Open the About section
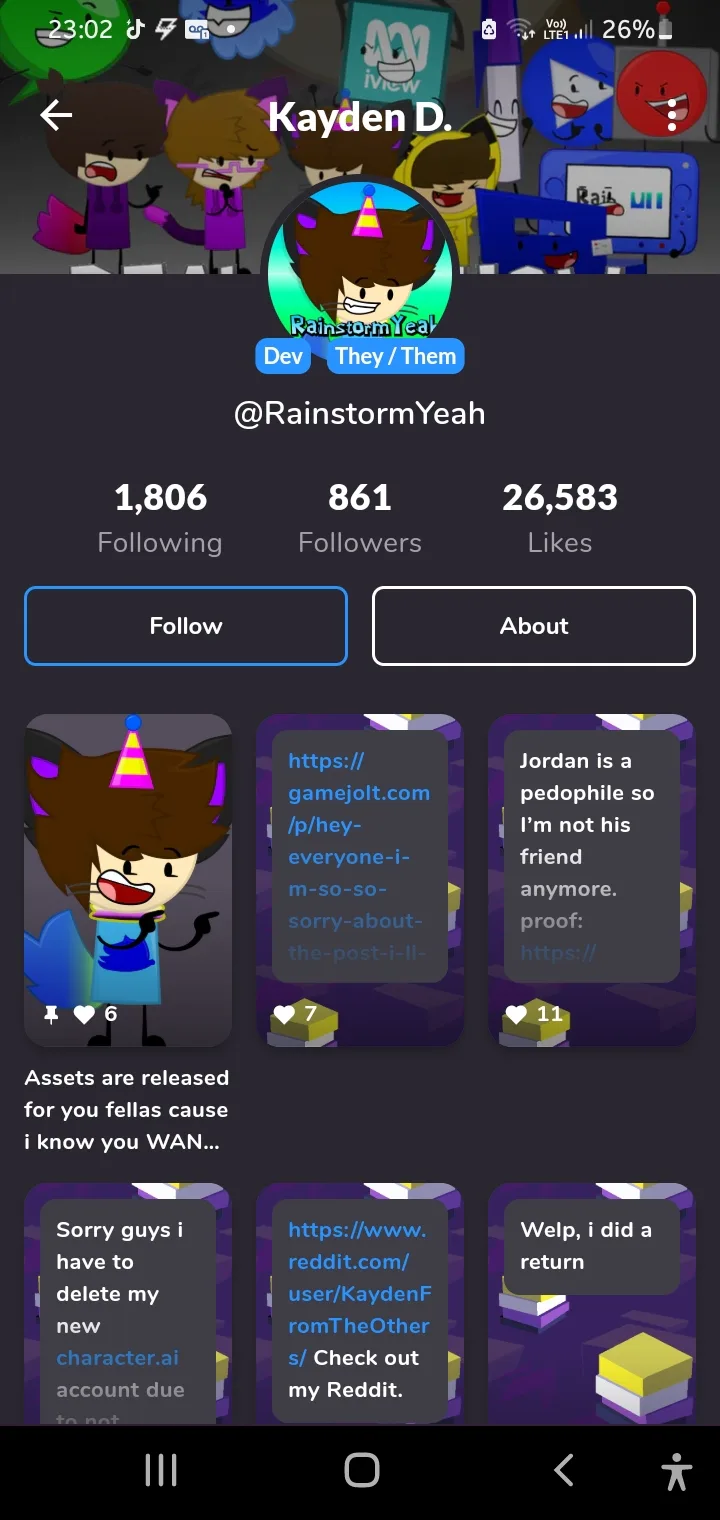This screenshot has width=720, height=1520. tap(534, 626)
